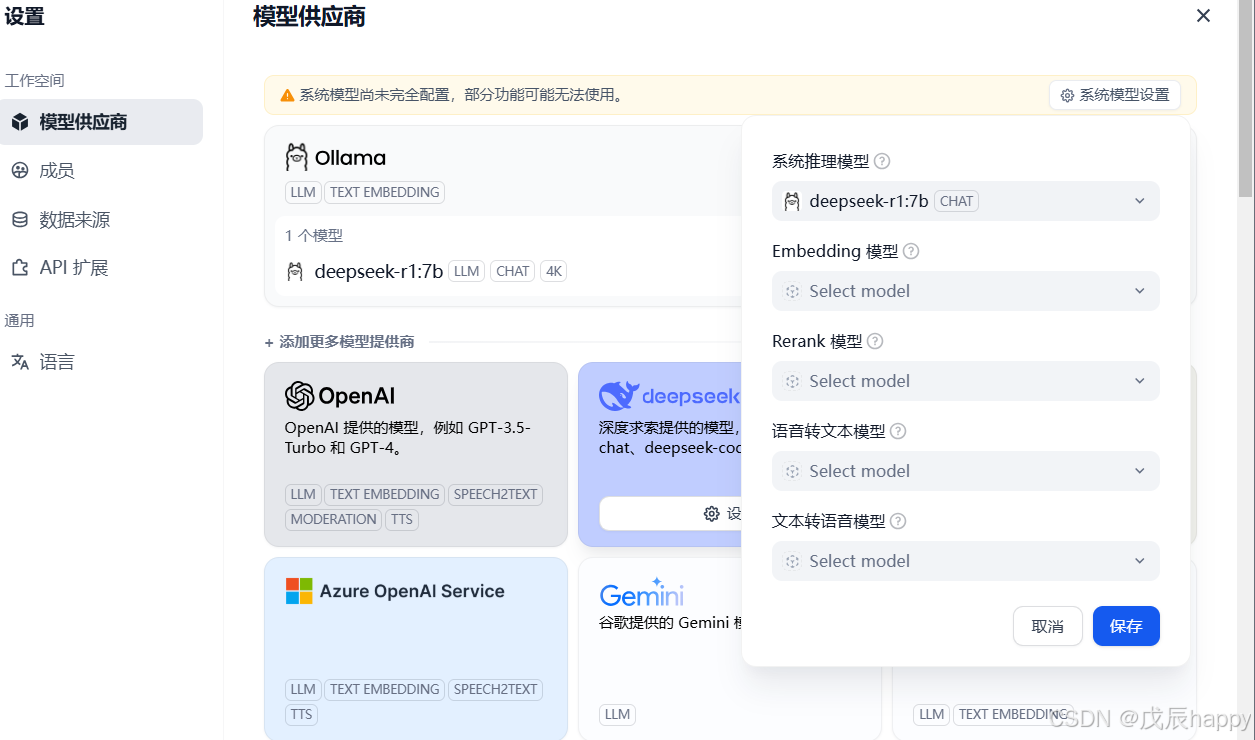1255x740 pixels.
Task: Click help icon beside 系统推理模型
Action: click(x=882, y=161)
